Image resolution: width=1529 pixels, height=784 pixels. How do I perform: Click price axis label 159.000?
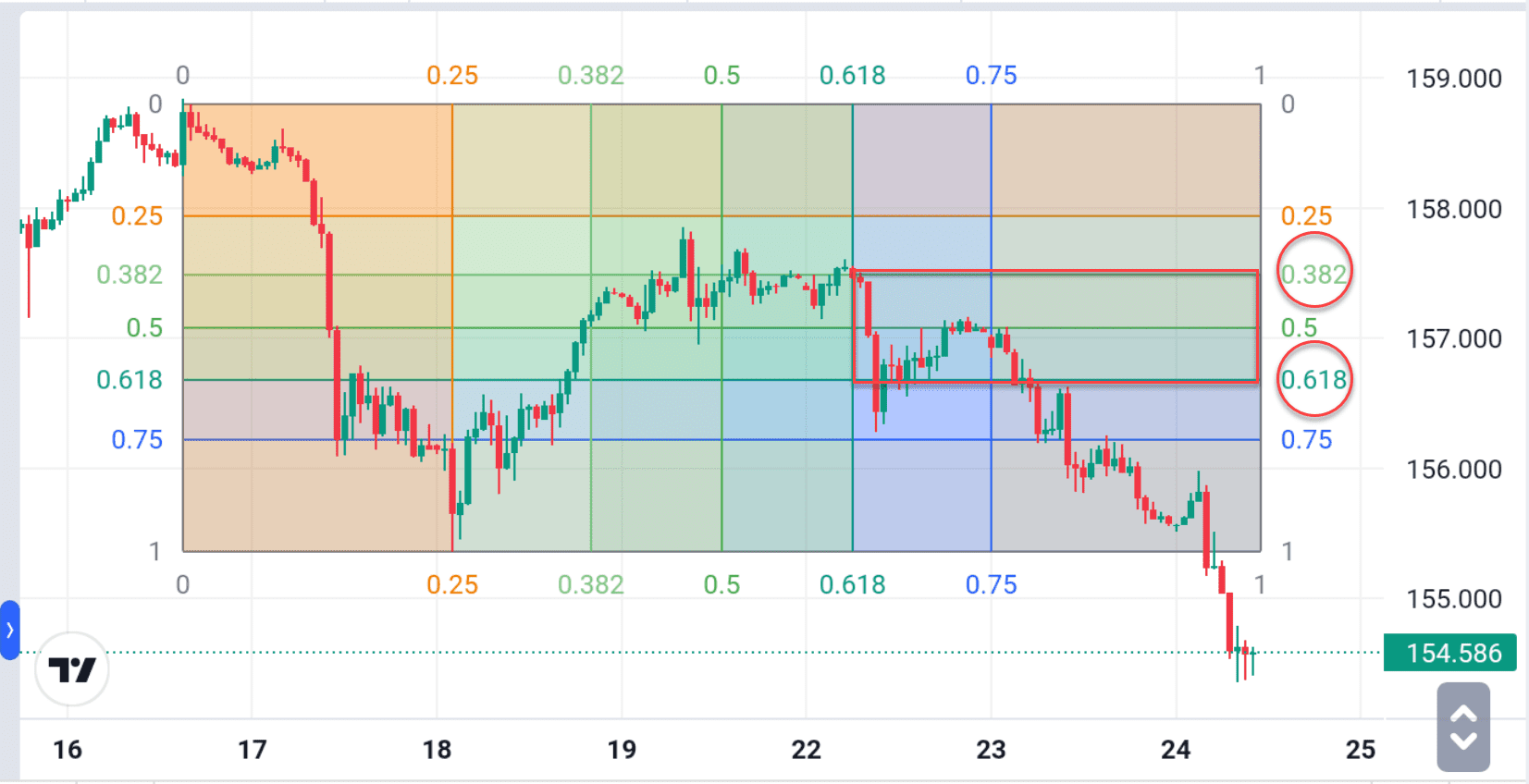[x=1454, y=79]
